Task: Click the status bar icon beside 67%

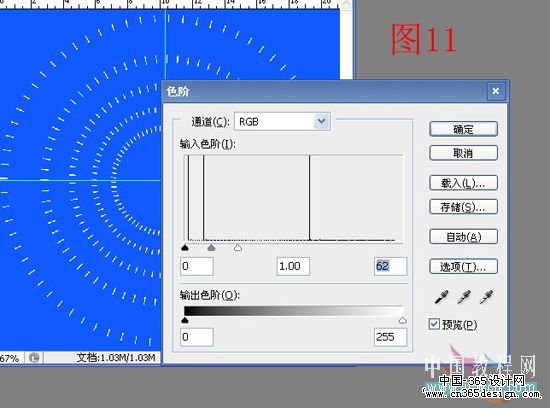Action: coord(34,358)
